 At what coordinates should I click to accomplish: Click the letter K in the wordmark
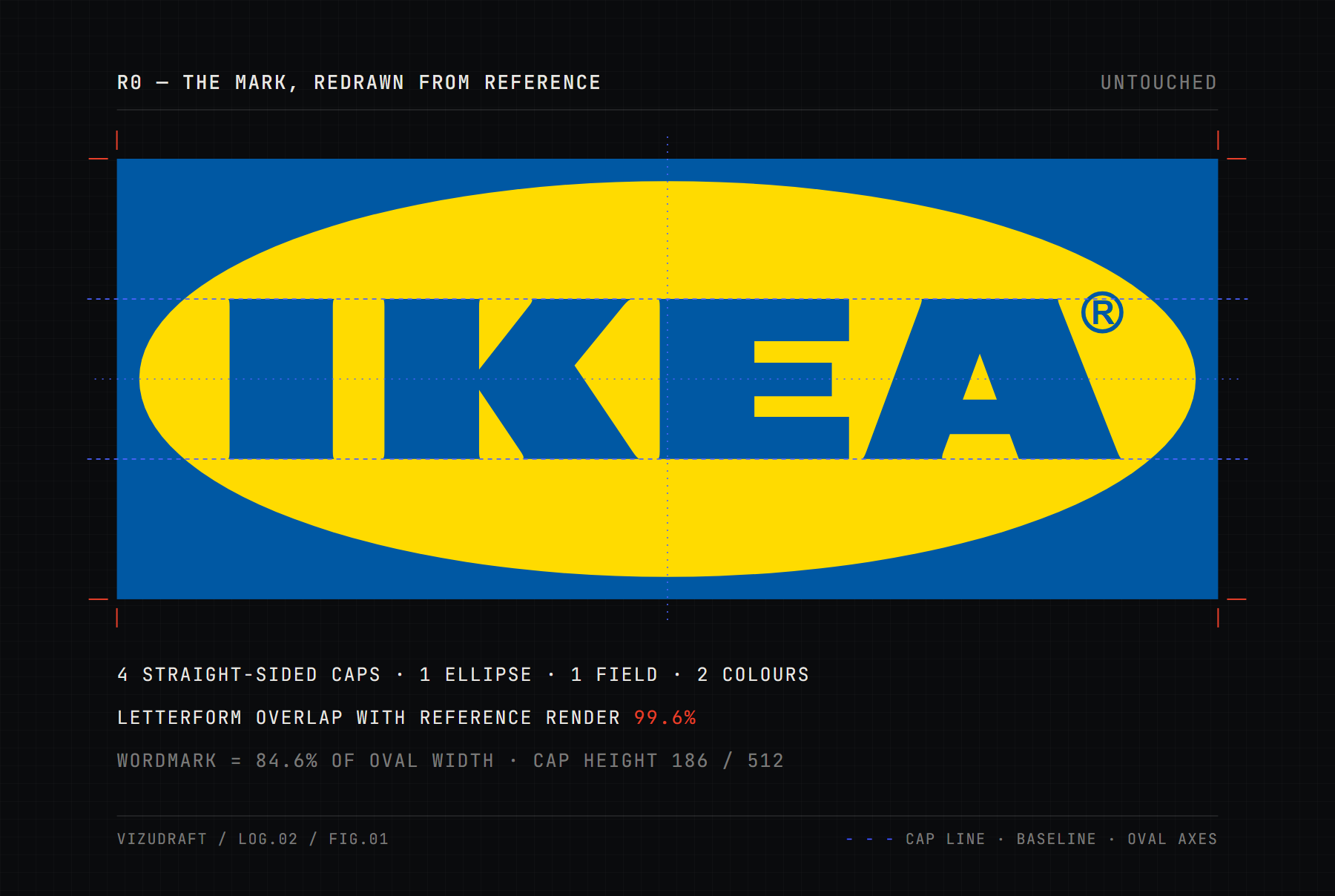pyautogui.click(x=511, y=379)
